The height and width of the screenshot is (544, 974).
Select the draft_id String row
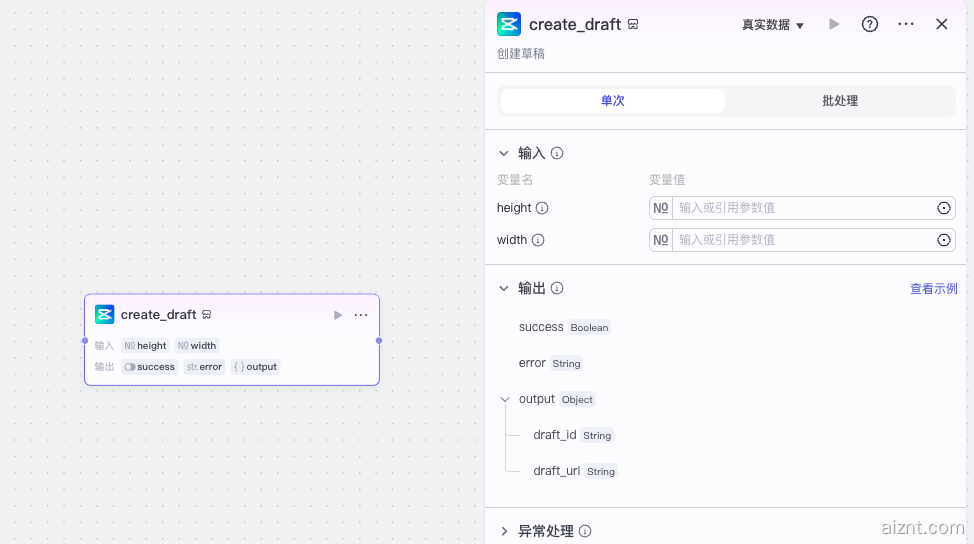pyautogui.click(x=573, y=435)
